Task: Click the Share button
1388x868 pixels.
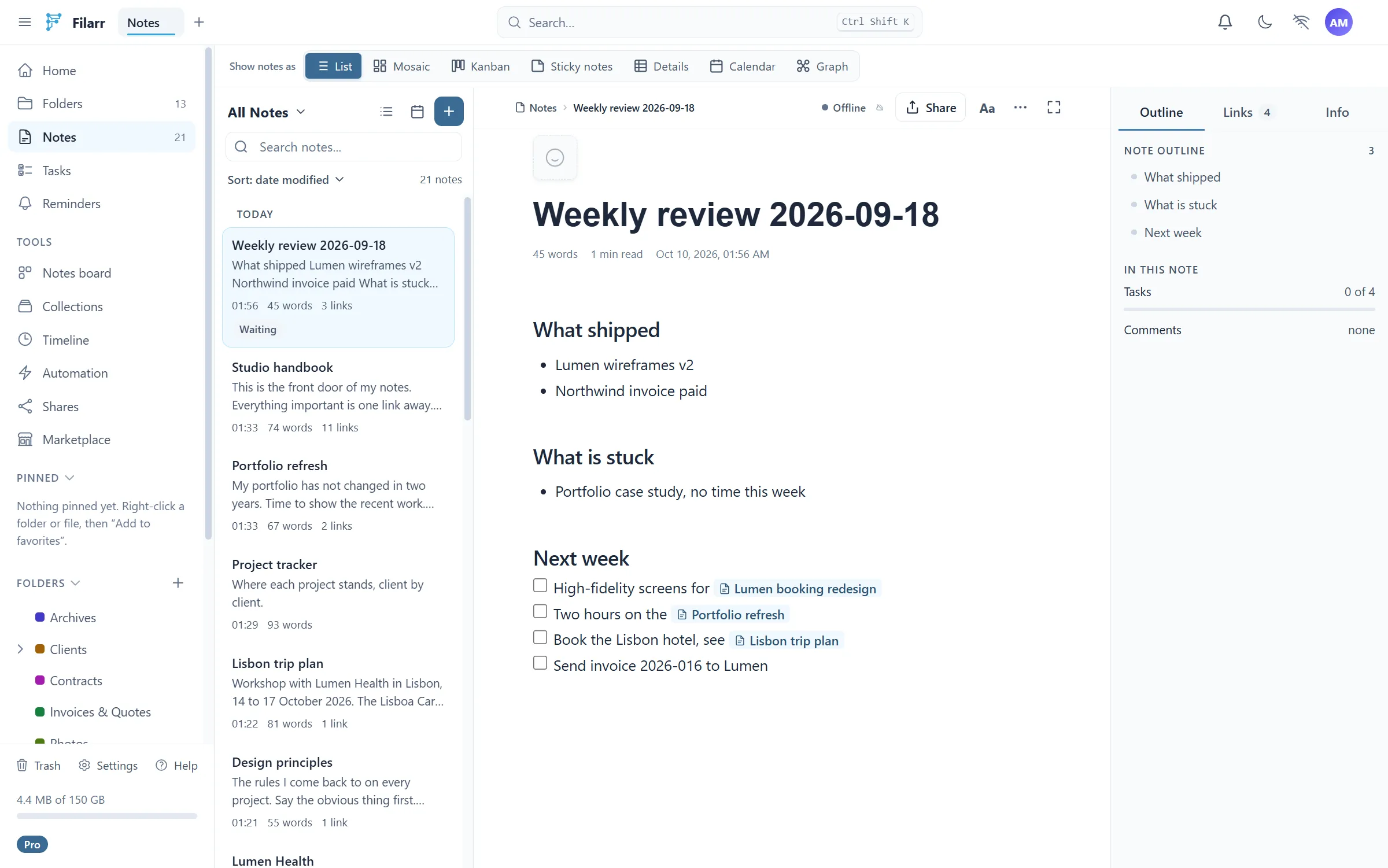Action: [931, 108]
